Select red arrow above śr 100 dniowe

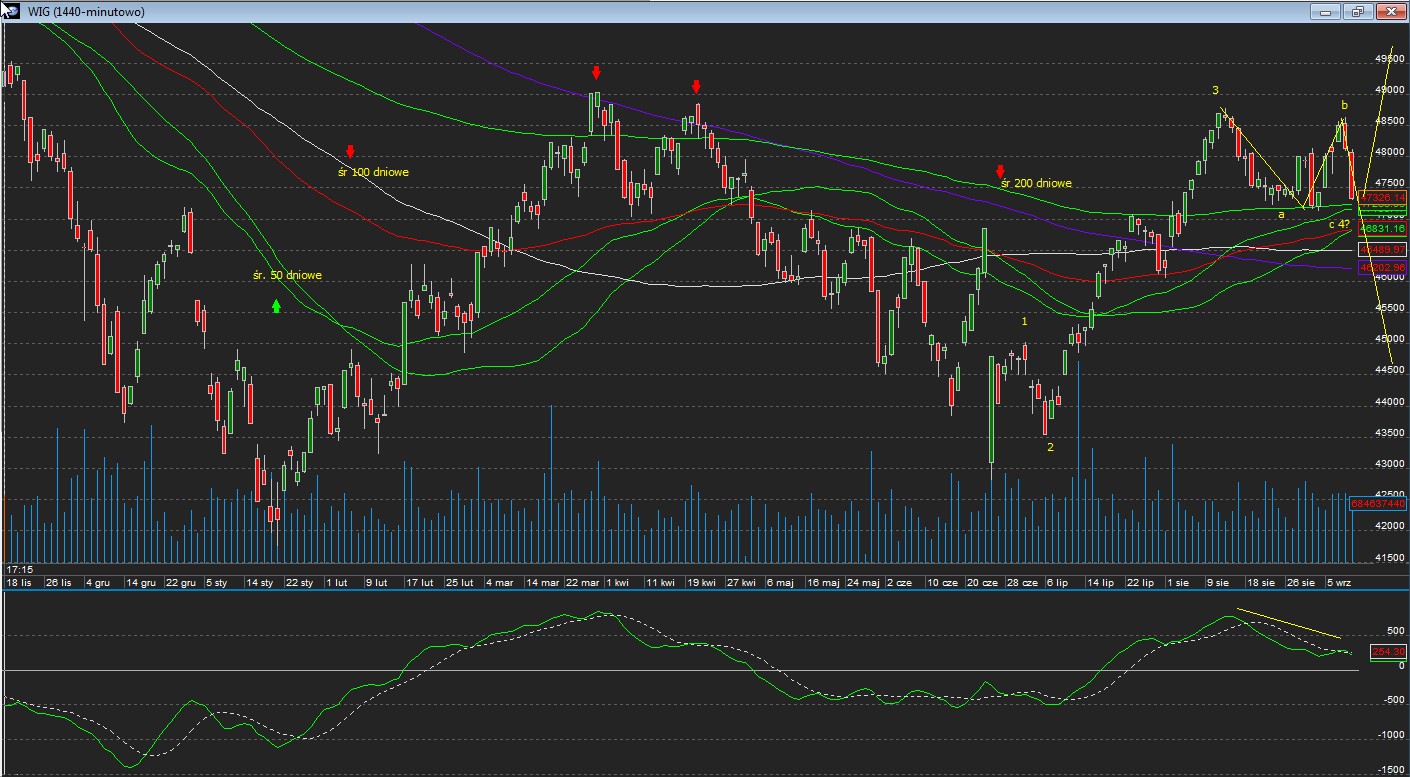pos(350,152)
